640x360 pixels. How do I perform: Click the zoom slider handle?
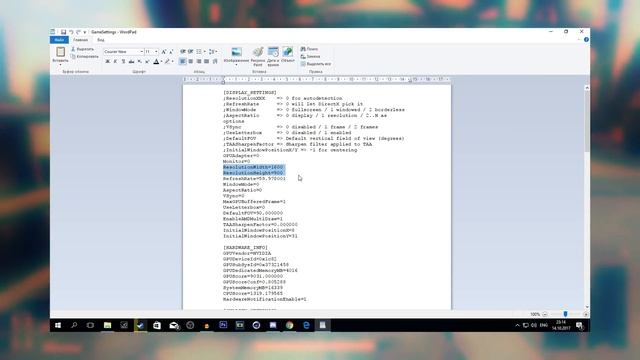(x=565, y=314)
